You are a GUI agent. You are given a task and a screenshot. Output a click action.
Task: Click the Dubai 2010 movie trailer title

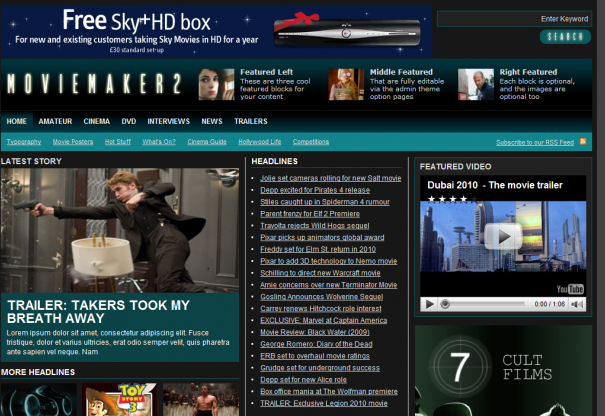click(495, 185)
